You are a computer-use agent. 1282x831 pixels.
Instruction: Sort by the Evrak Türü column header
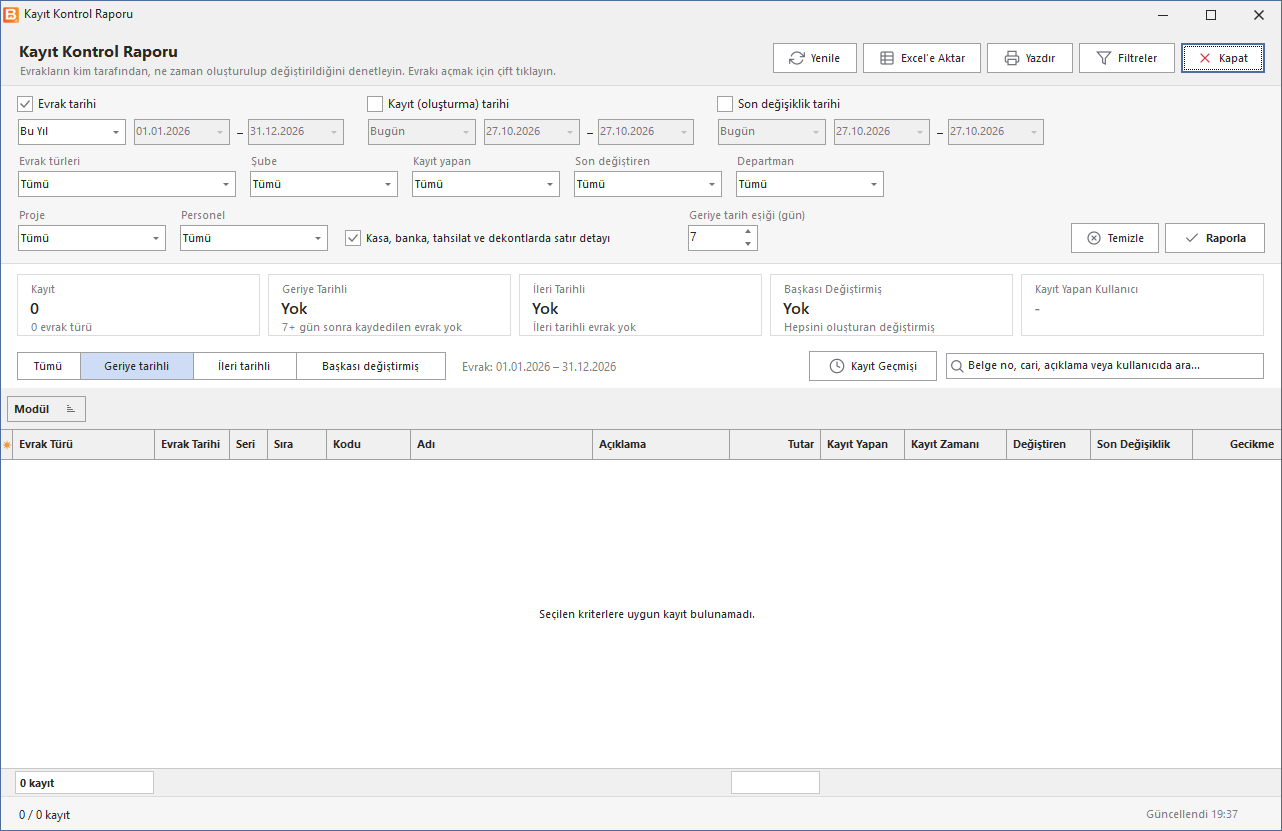[x=83, y=445]
